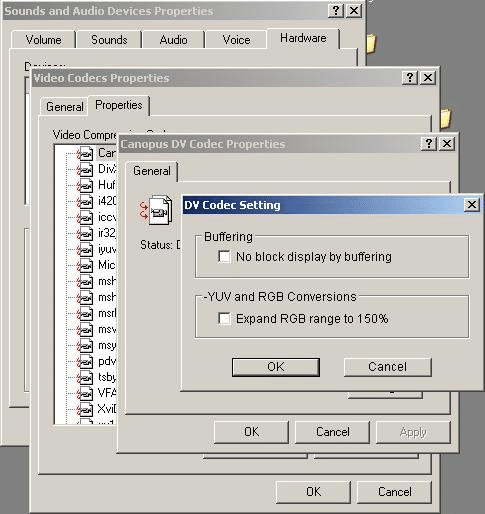Click help button of Canopus DV Codec Properties
Image resolution: width=485 pixels, height=514 pixels.
[429, 144]
